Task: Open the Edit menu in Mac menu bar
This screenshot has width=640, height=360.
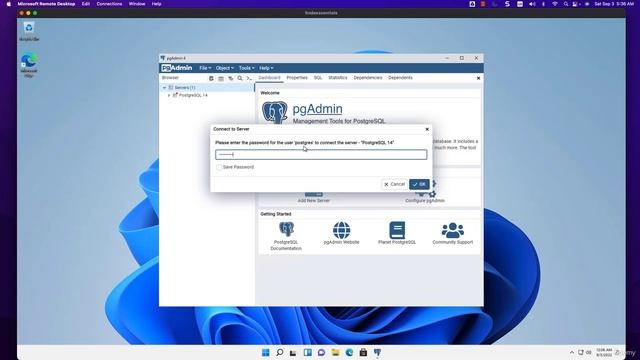Action: (86, 4)
